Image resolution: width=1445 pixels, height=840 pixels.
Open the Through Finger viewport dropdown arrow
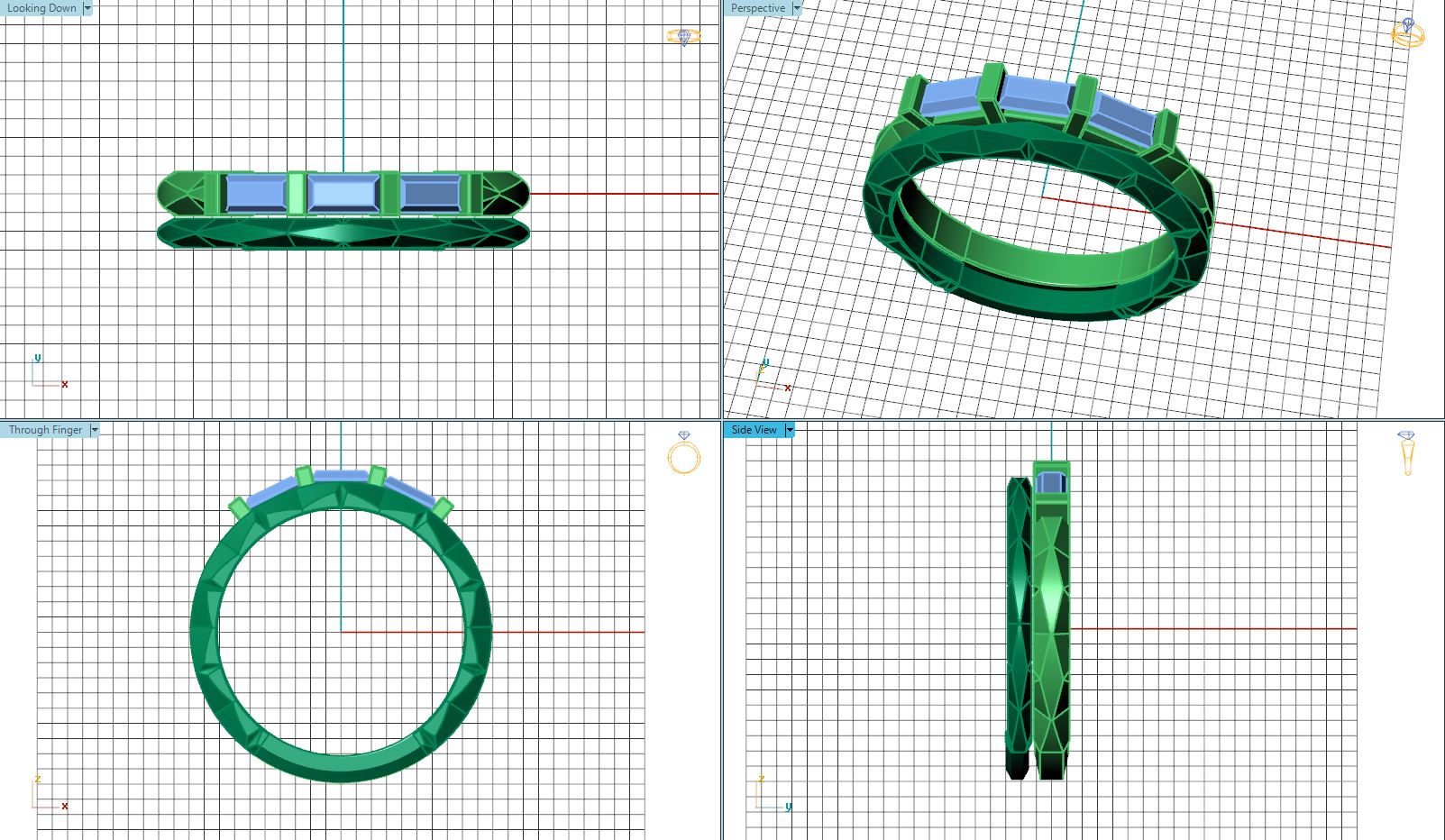(x=95, y=430)
